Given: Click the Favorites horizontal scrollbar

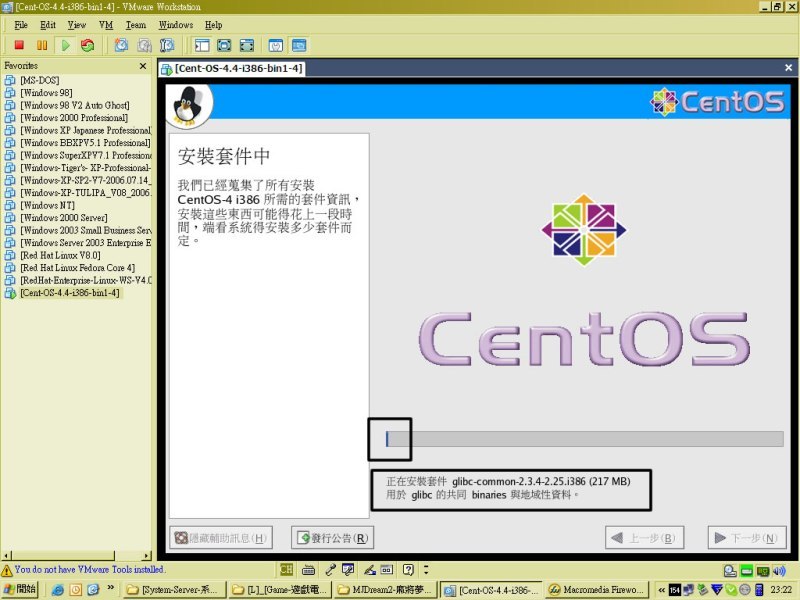Looking at the screenshot, I should (x=77, y=555).
